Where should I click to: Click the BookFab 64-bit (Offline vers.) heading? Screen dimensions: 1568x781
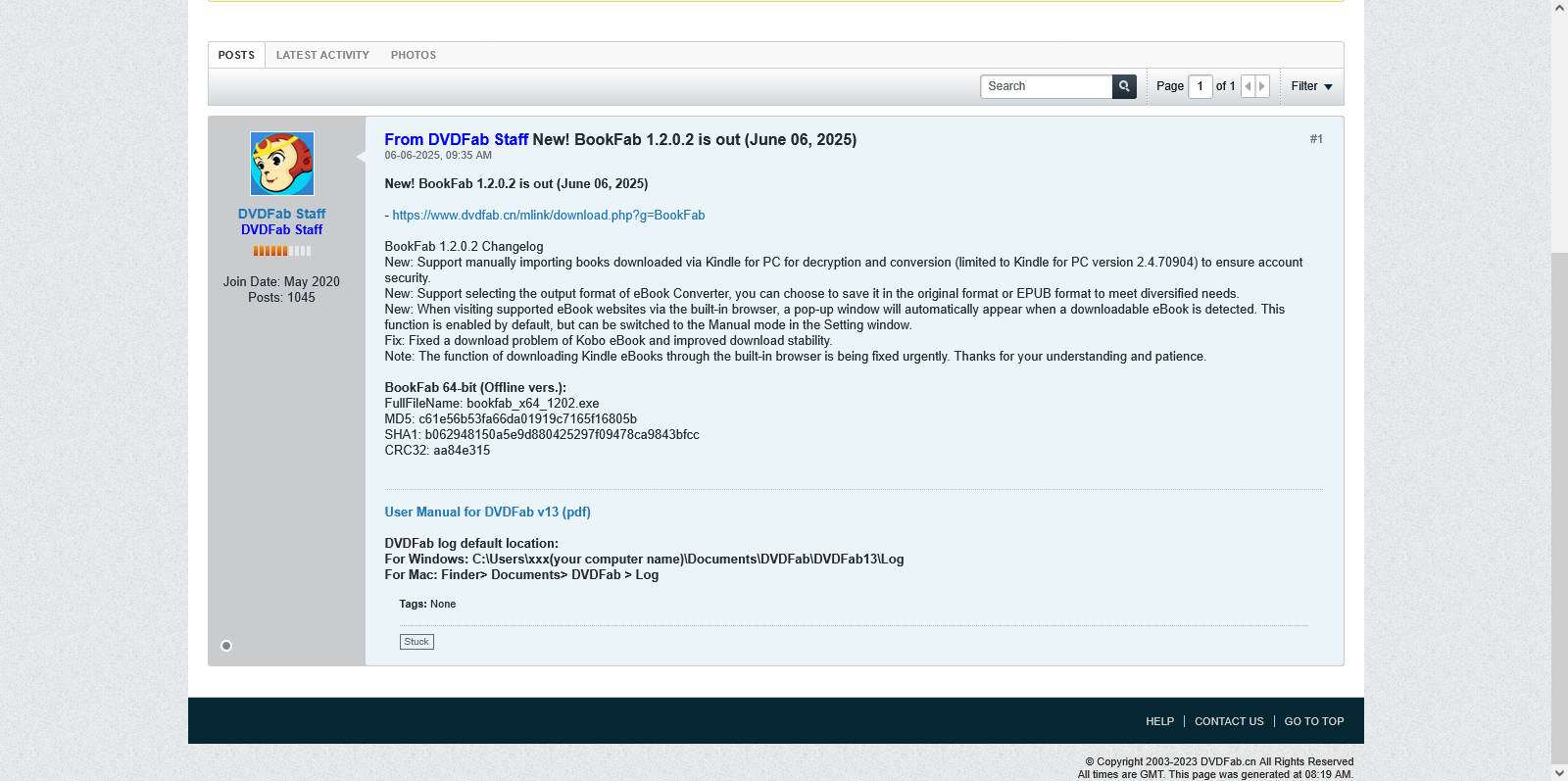click(475, 387)
